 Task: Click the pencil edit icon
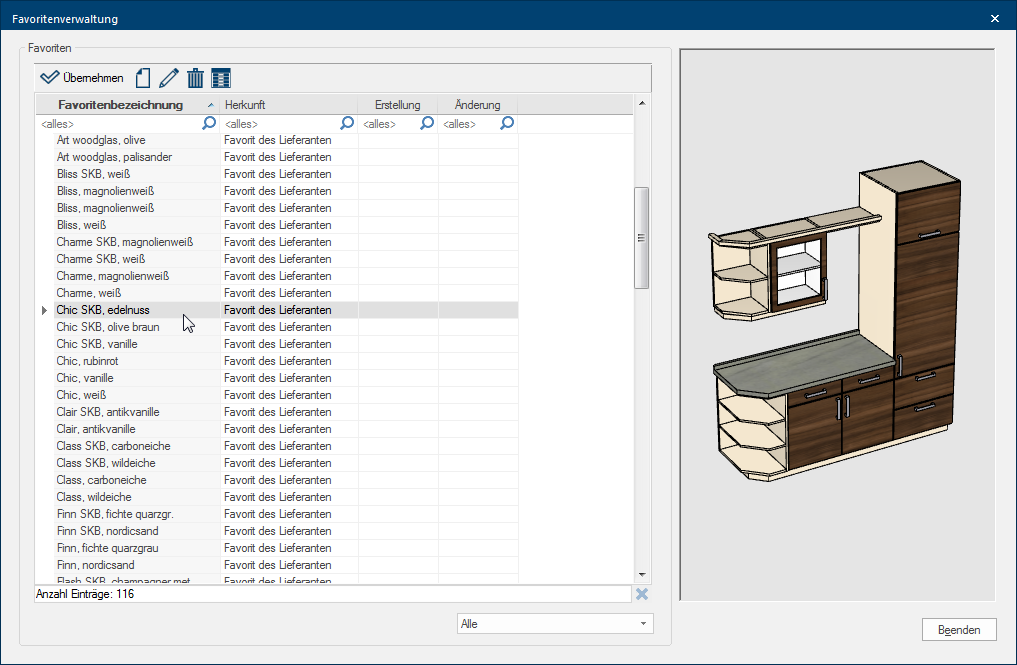coord(168,78)
